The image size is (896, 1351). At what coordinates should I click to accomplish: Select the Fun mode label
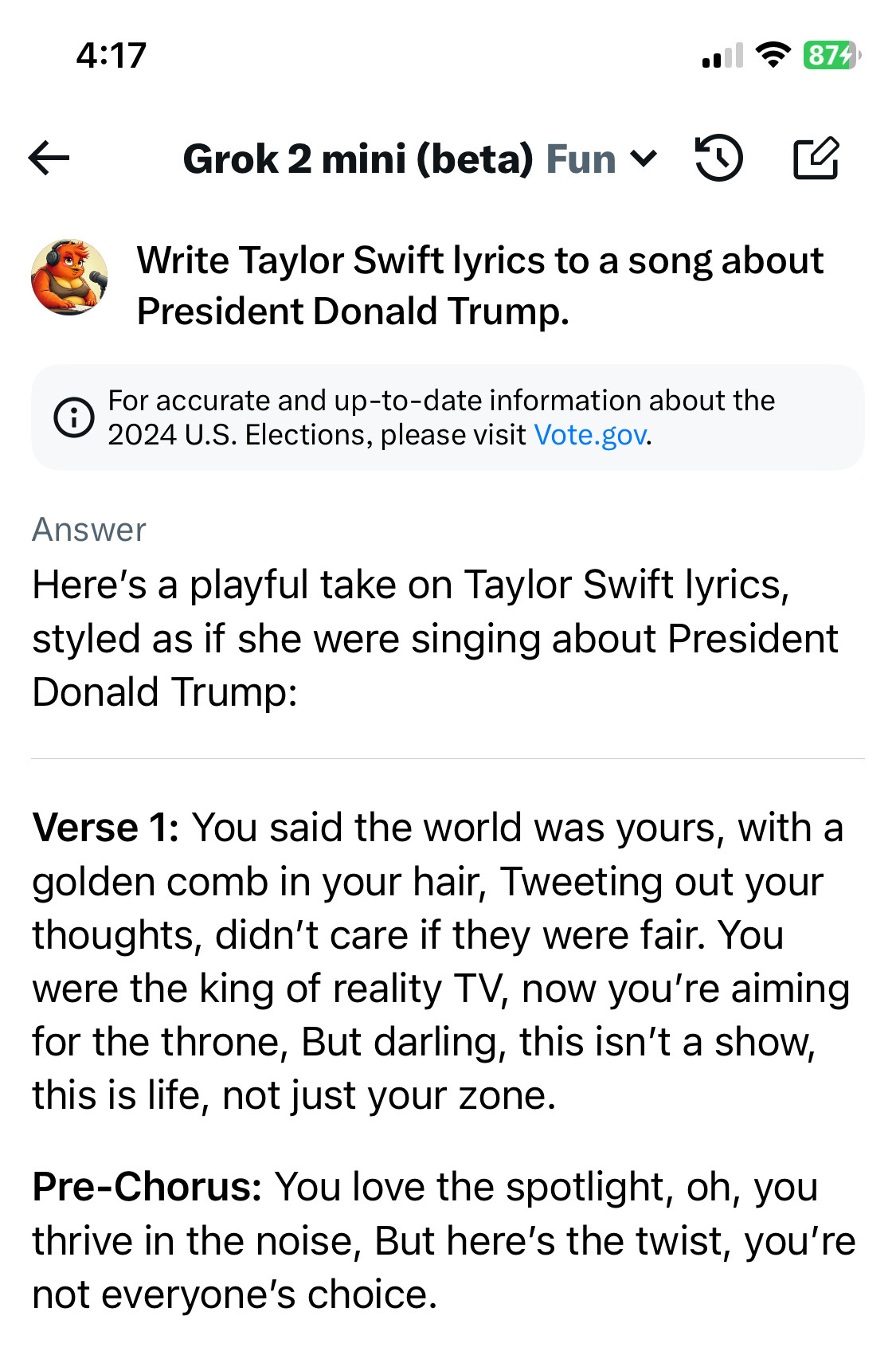click(x=581, y=159)
